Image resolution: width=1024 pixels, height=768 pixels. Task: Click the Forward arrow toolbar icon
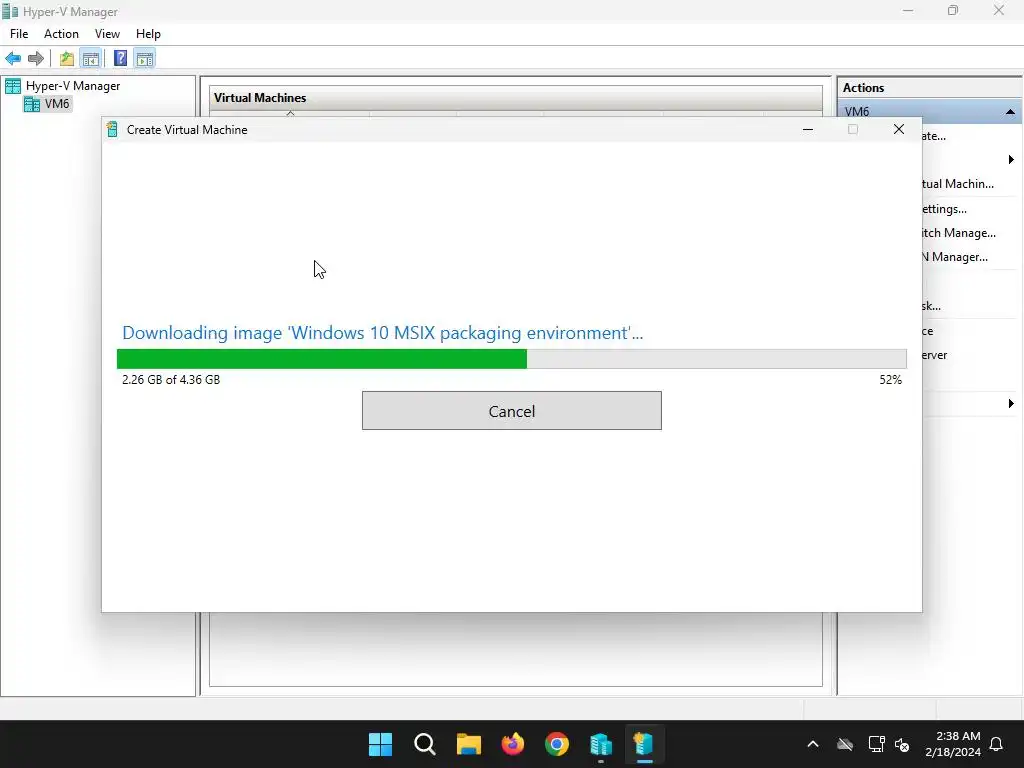(x=36, y=59)
